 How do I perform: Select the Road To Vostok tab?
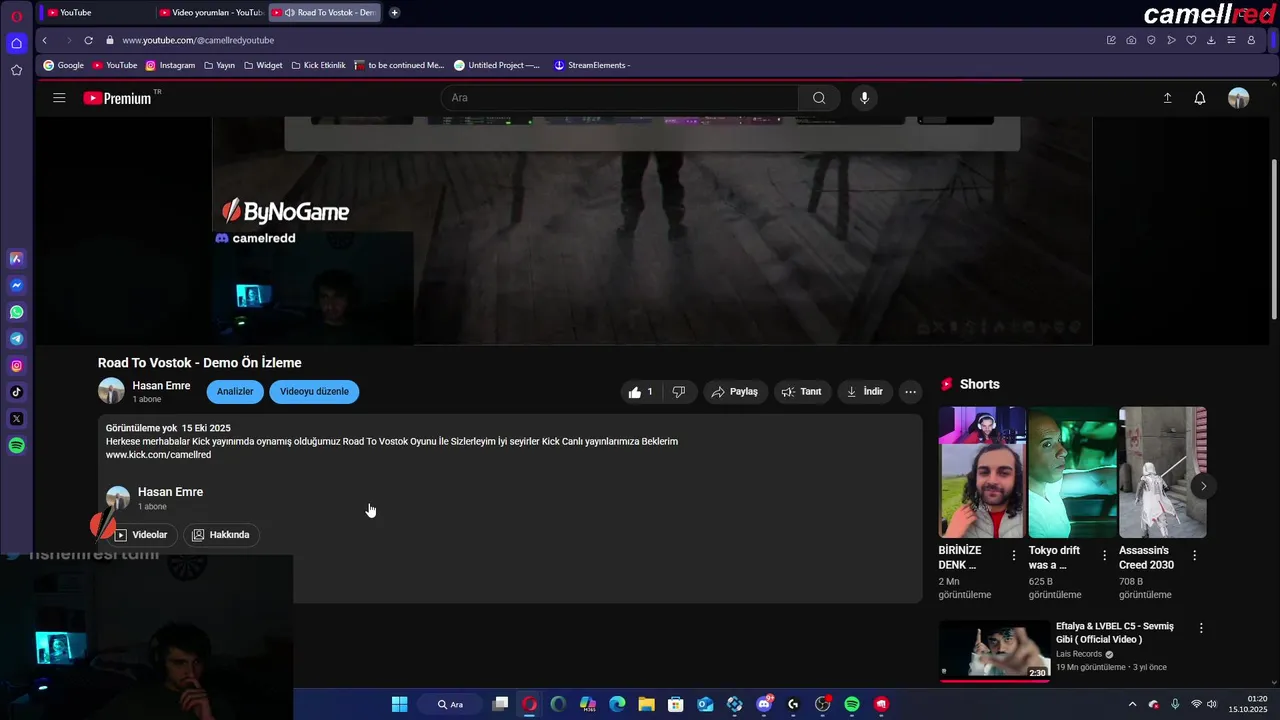(x=325, y=12)
